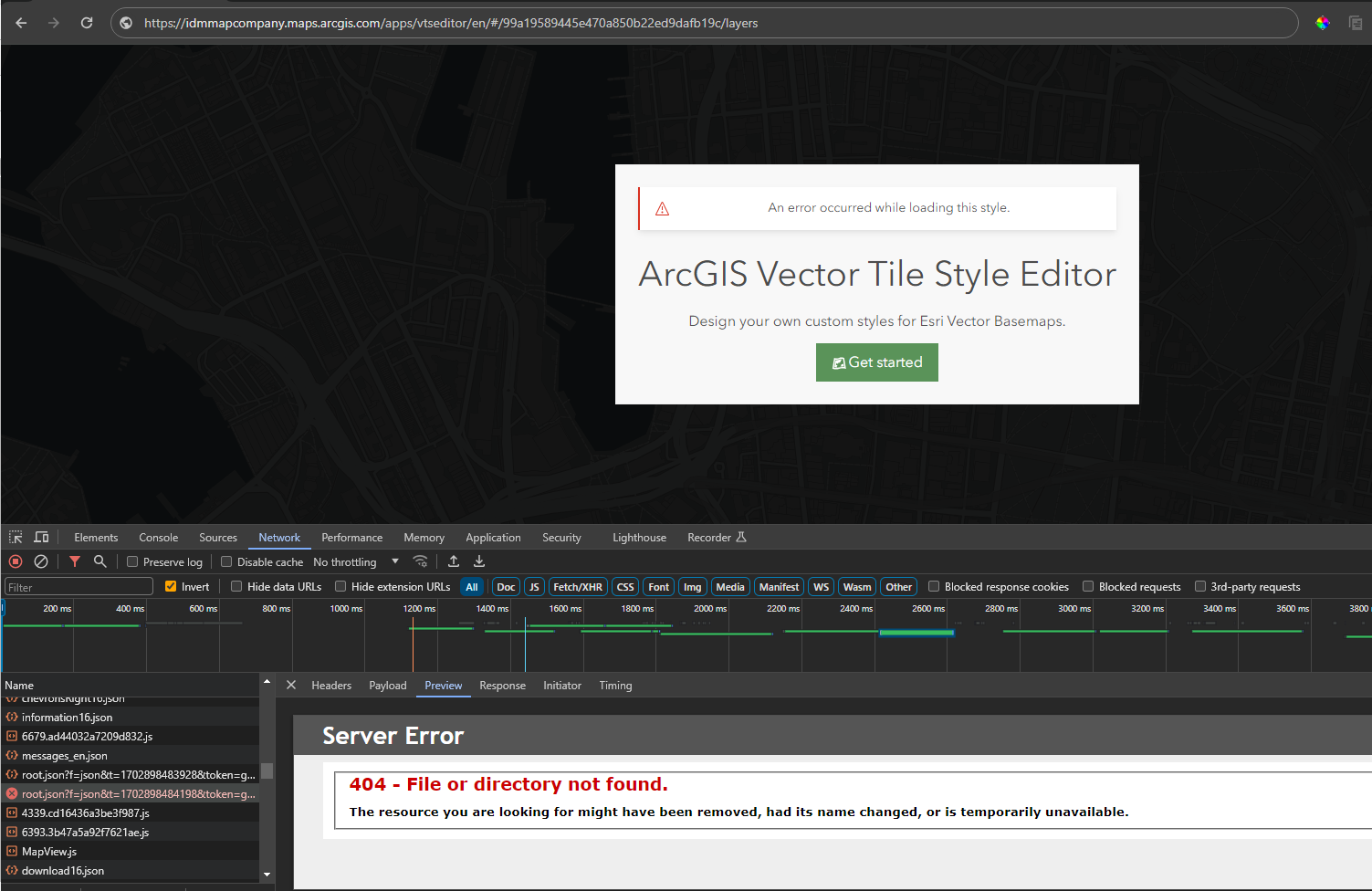Filter requests by Doc type
Image resolution: width=1372 pixels, height=891 pixels.
(x=506, y=587)
